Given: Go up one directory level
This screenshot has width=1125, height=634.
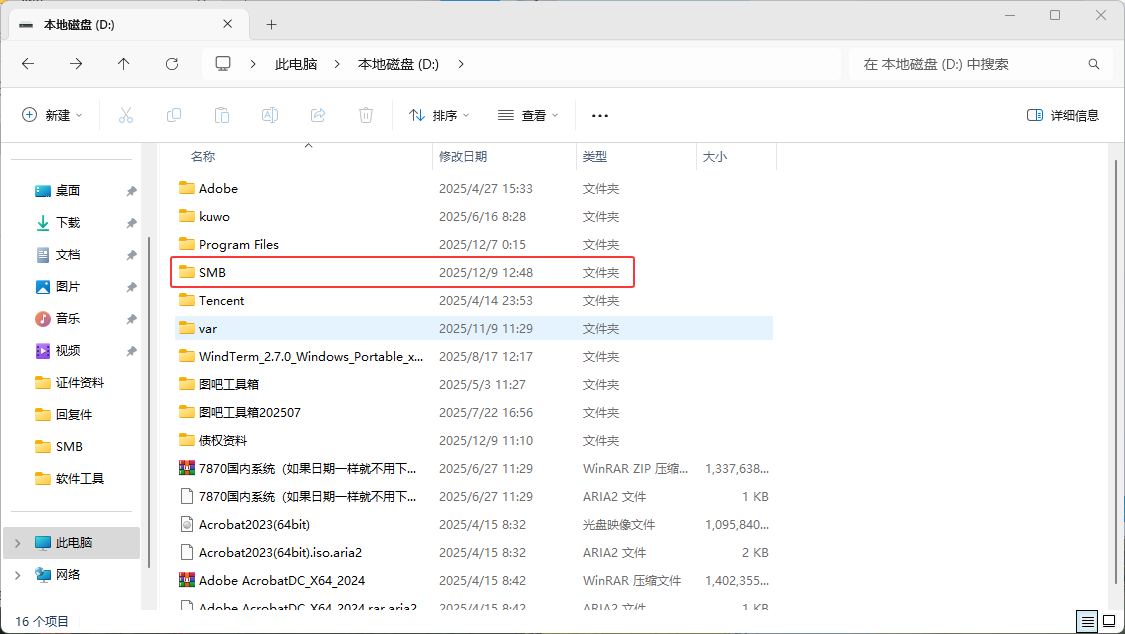Looking at the screenshot, I should point(124,64).
